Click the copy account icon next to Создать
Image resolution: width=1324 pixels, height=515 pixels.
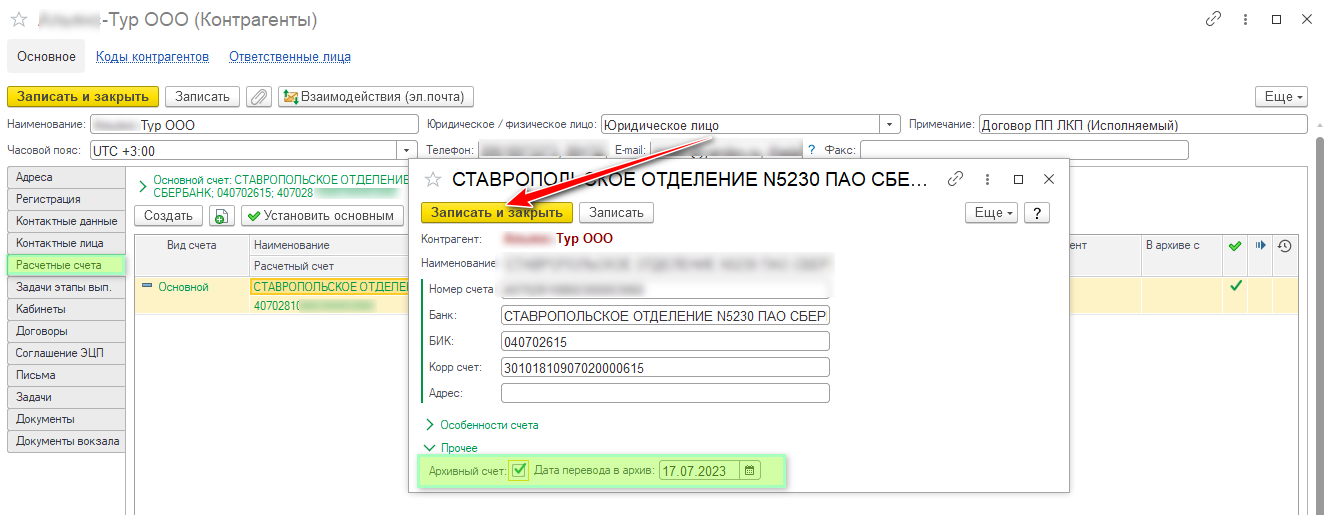tap(221, 215)
